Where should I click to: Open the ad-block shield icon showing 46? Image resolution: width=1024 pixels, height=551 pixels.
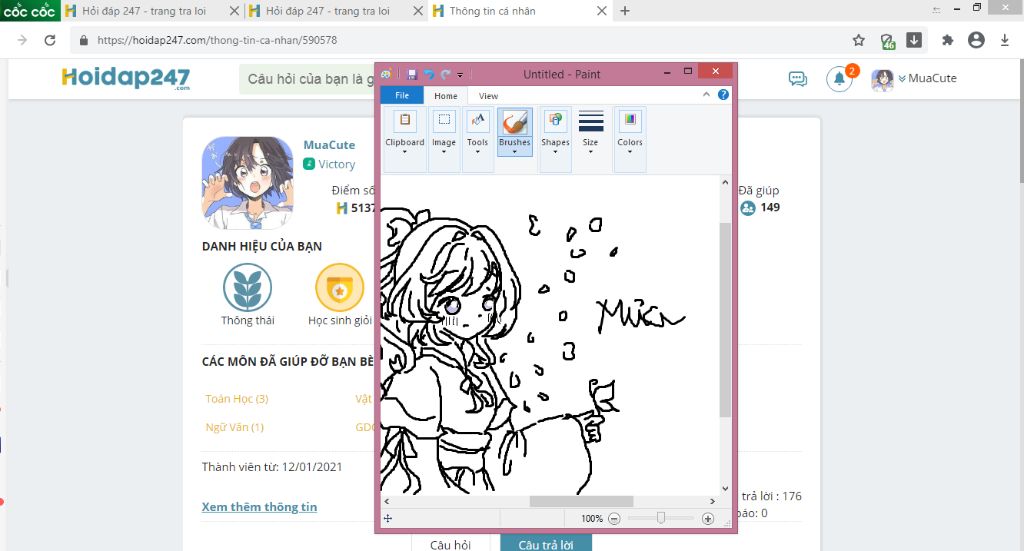point(888,41)
